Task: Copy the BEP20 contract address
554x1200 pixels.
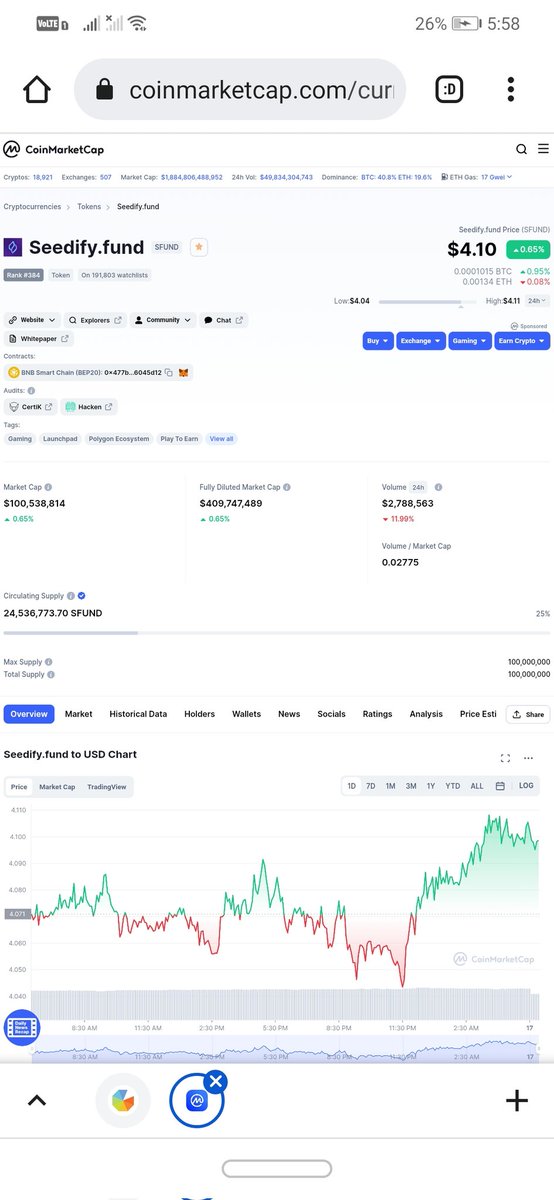Action: [x=169, y=372]
